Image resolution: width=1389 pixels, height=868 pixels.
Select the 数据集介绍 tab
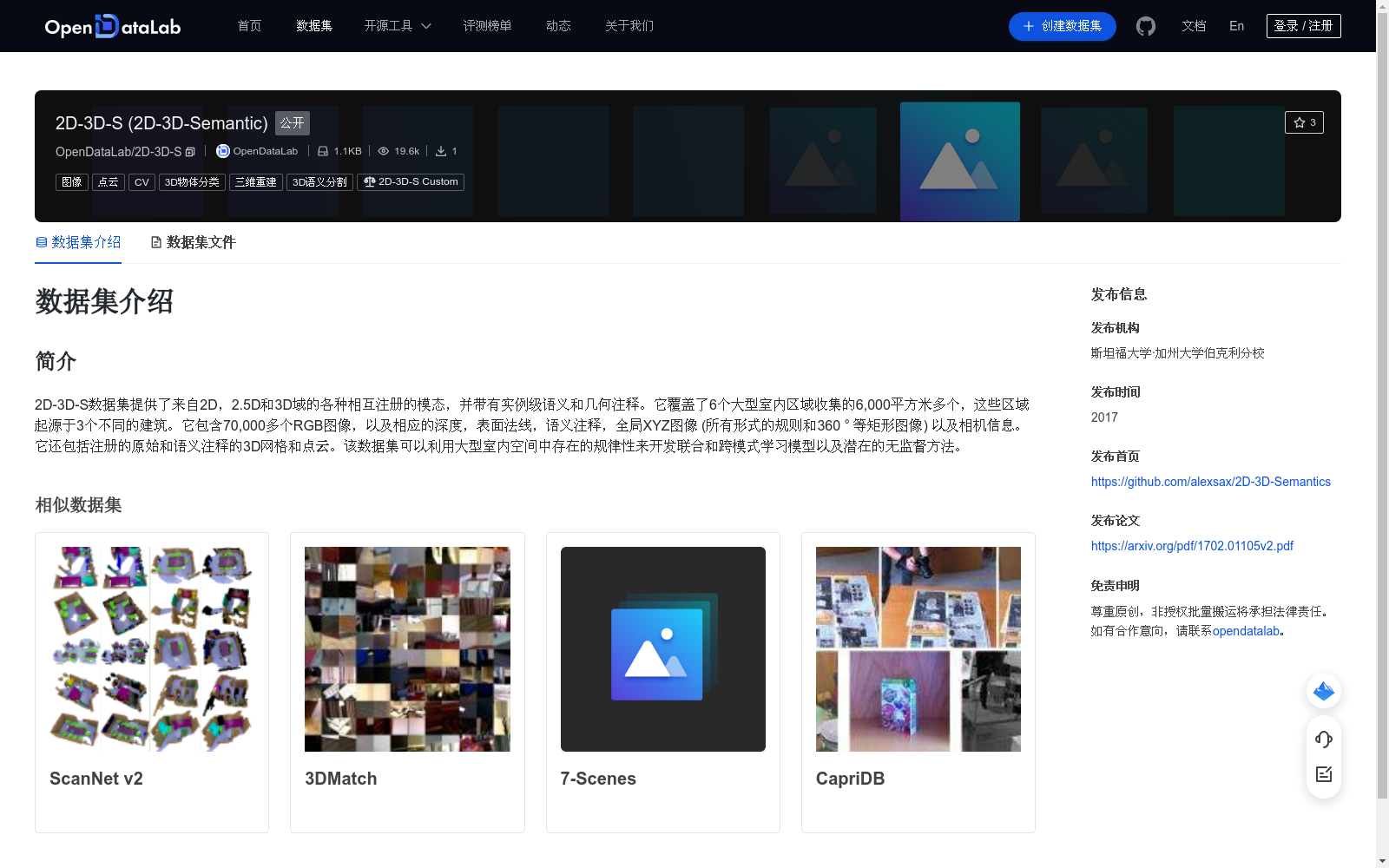78,242
